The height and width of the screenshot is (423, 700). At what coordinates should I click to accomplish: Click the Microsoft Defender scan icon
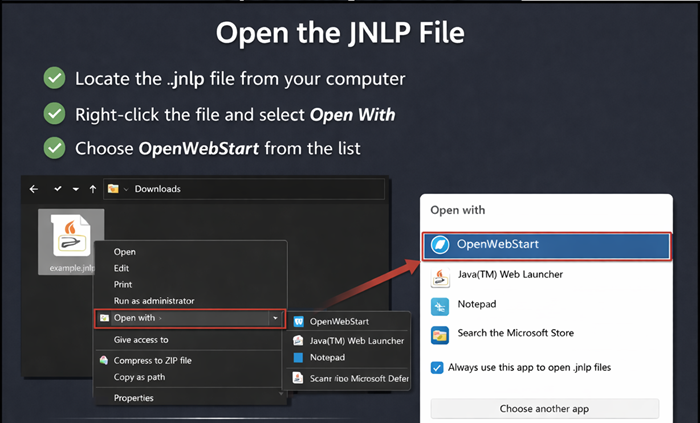tap(298, 378)
